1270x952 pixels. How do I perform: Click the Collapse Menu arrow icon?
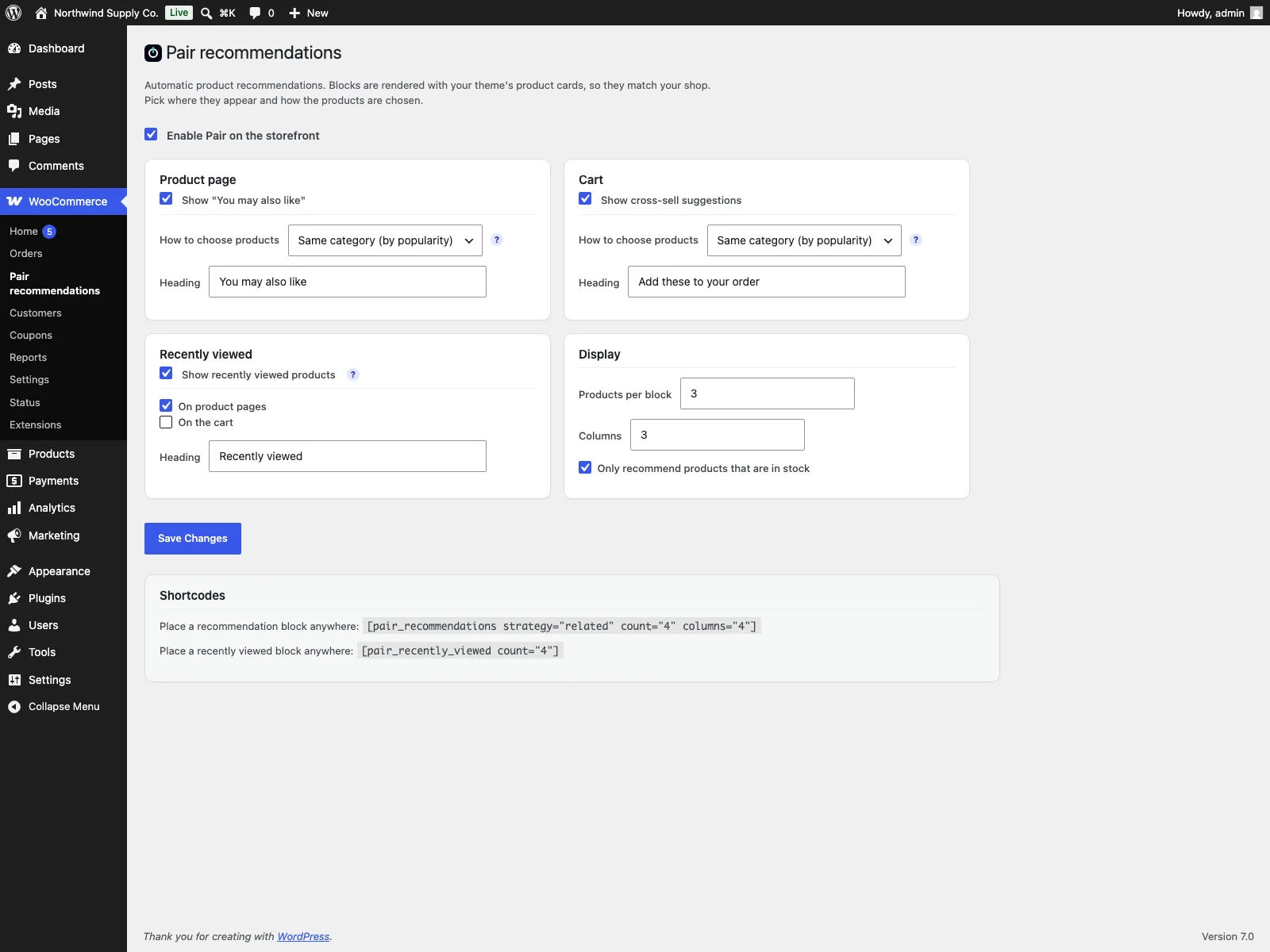(14, 707)
